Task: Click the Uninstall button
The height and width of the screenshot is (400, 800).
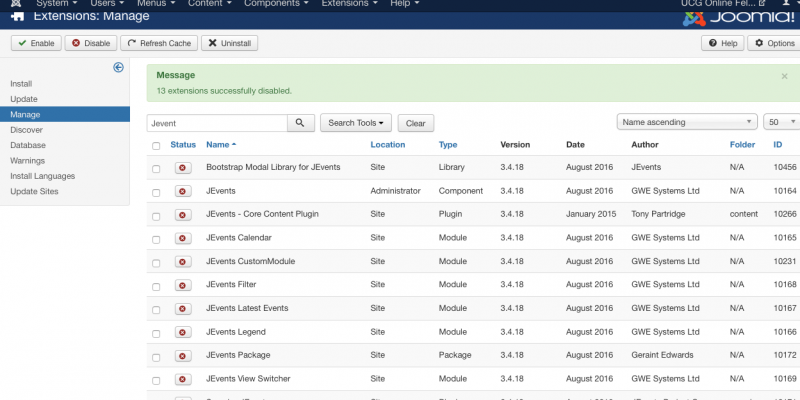Action: click(230, 43)
